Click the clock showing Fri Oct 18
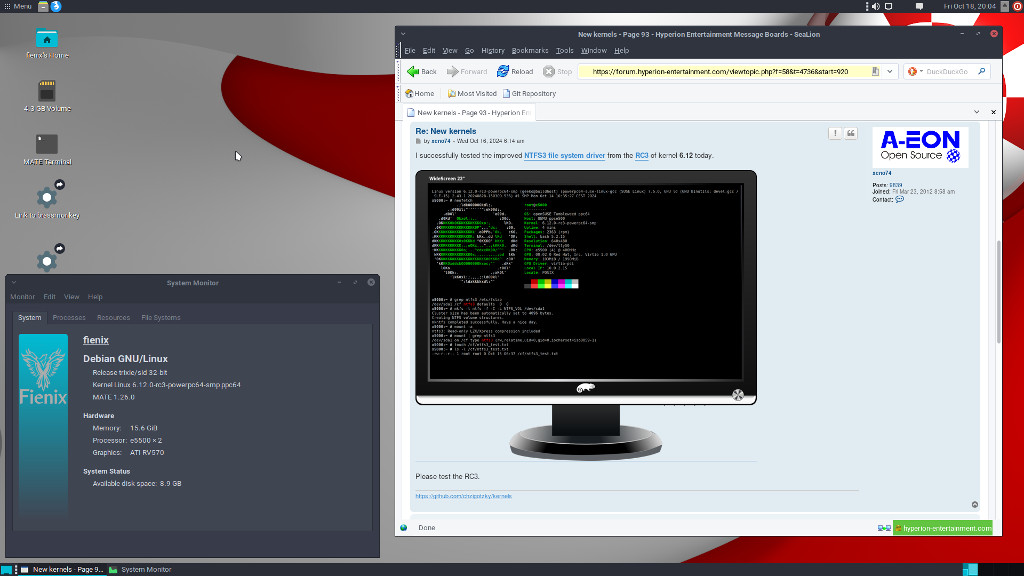This screenshot has width=1024, height=576. click(x=969, y=6)
